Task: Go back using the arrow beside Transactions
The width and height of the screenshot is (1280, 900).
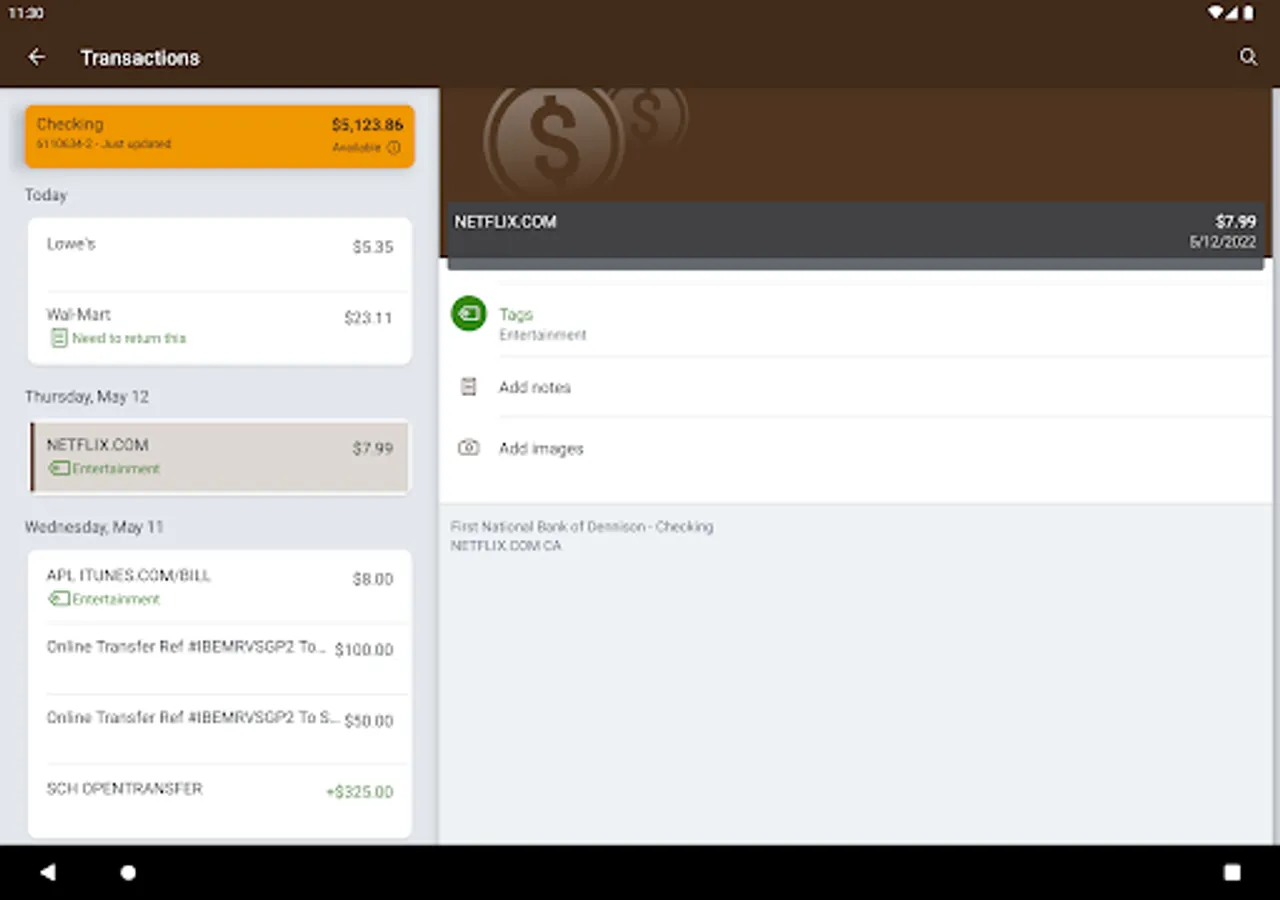Action: coord(37,57)
